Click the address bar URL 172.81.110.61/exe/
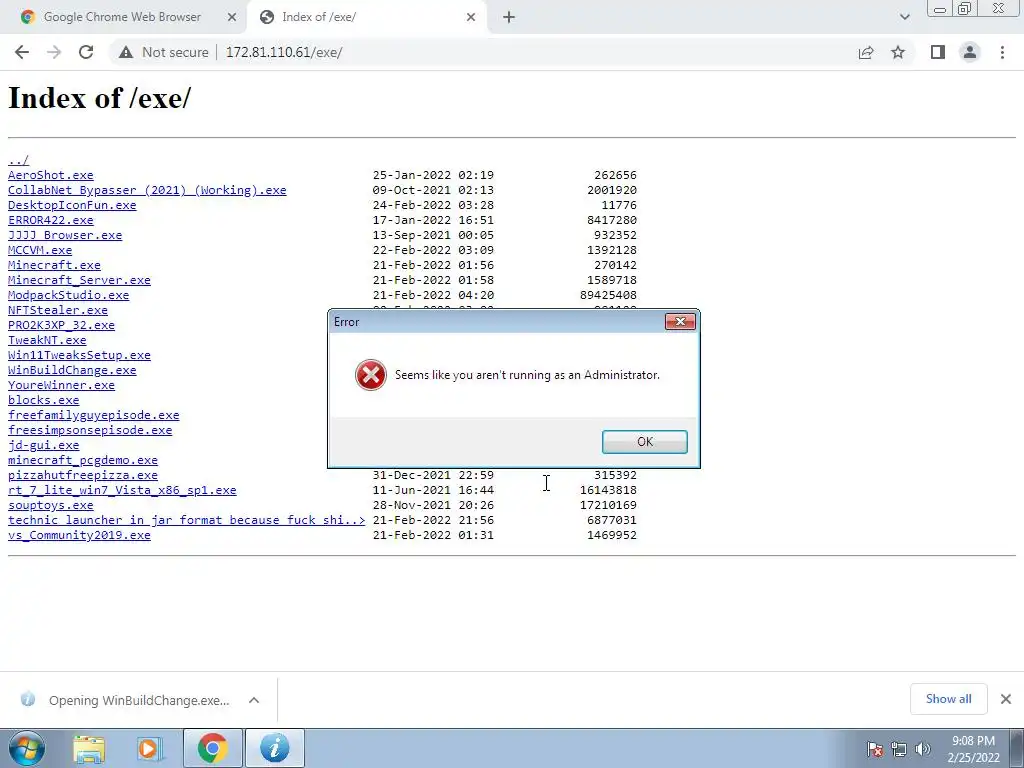 pyautogui.click(x=283, y=52)
